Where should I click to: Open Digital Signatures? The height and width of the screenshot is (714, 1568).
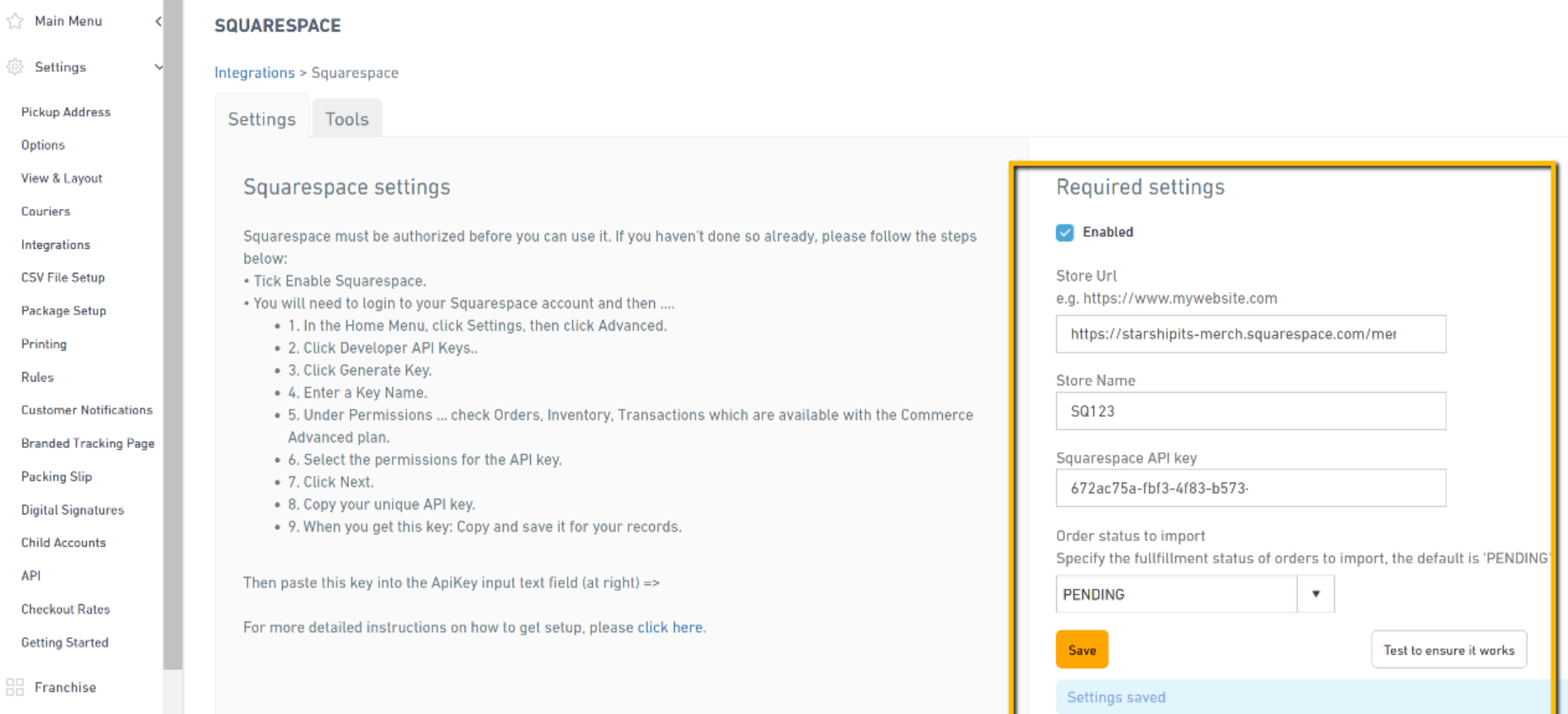(73, 510)
